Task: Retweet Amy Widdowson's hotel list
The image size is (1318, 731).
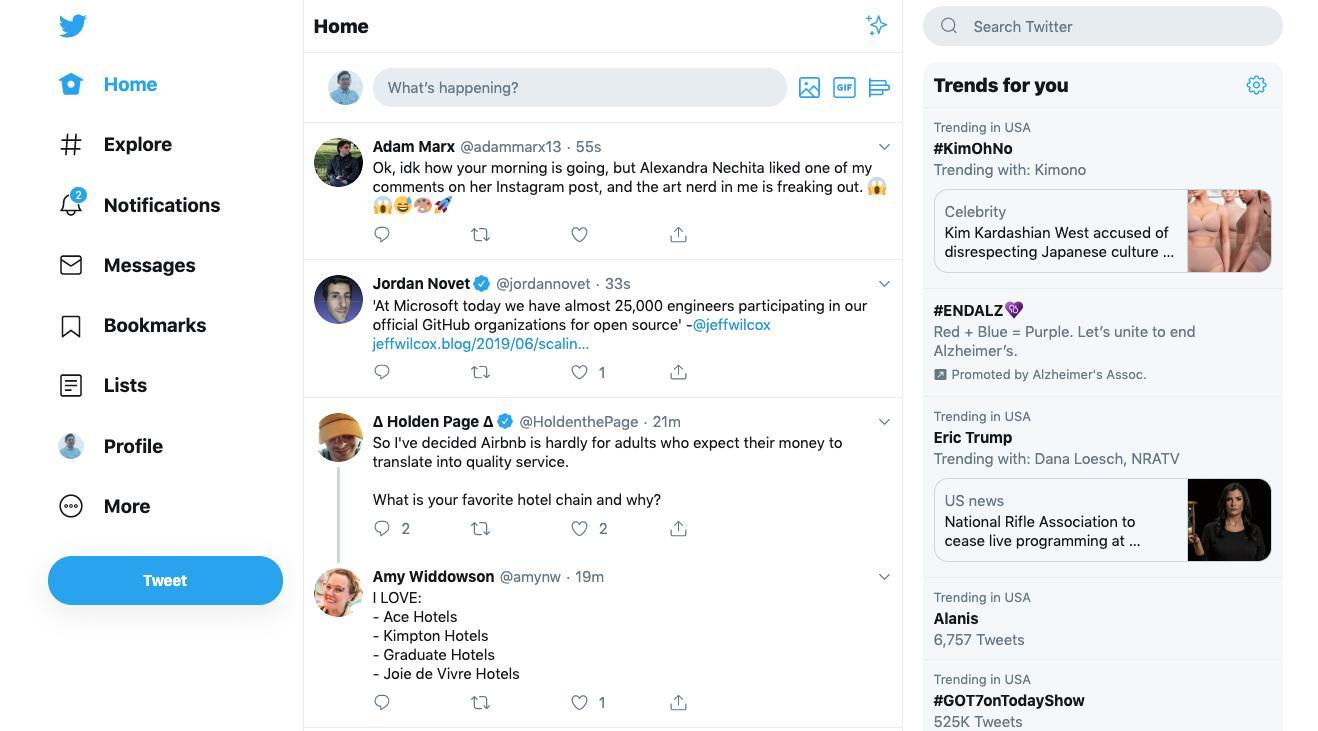Action: [480, 702]
